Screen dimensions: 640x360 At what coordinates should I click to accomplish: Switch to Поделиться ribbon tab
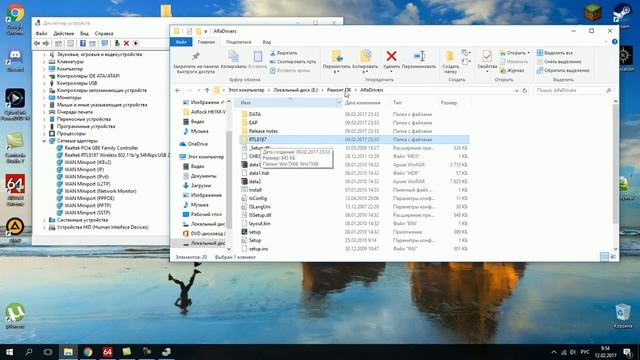point(239,42)
